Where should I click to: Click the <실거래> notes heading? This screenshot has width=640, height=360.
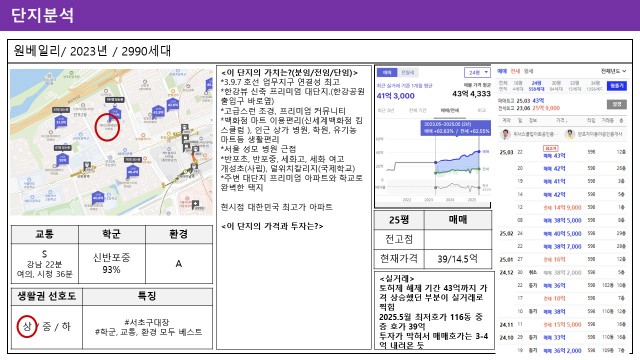click(397, 279)
